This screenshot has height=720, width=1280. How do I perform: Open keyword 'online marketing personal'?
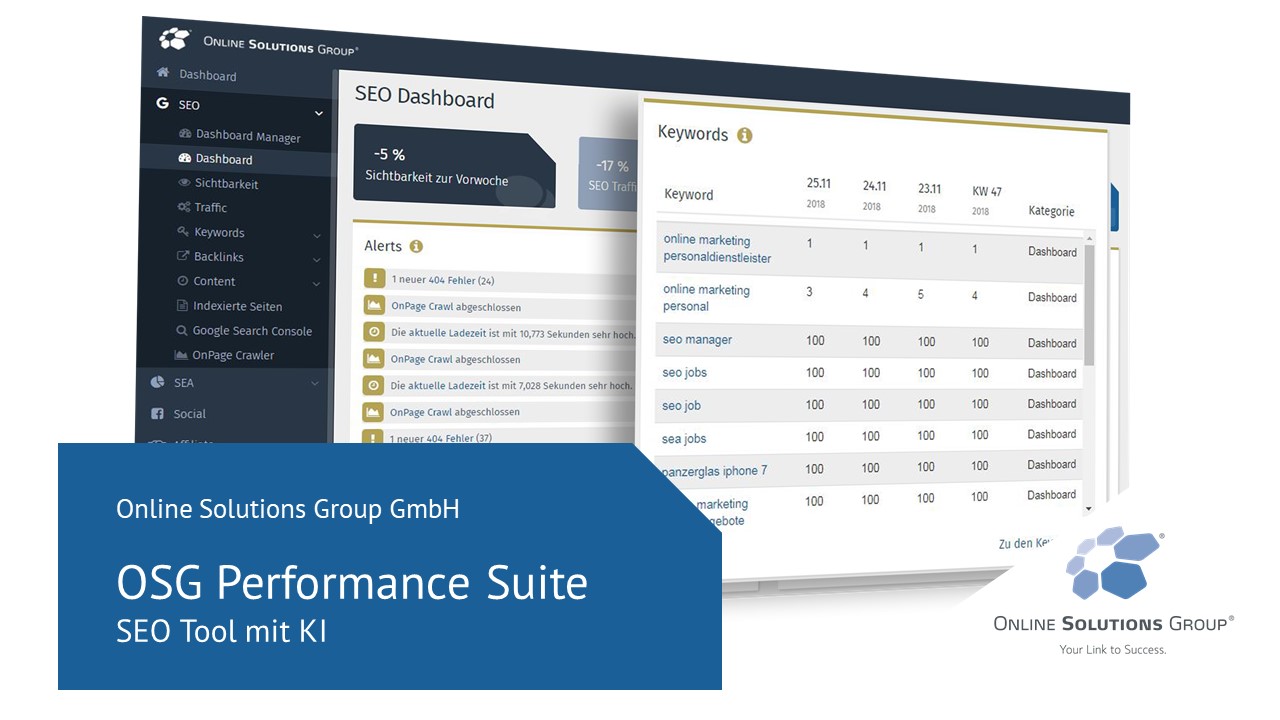[x=706, y=298]
